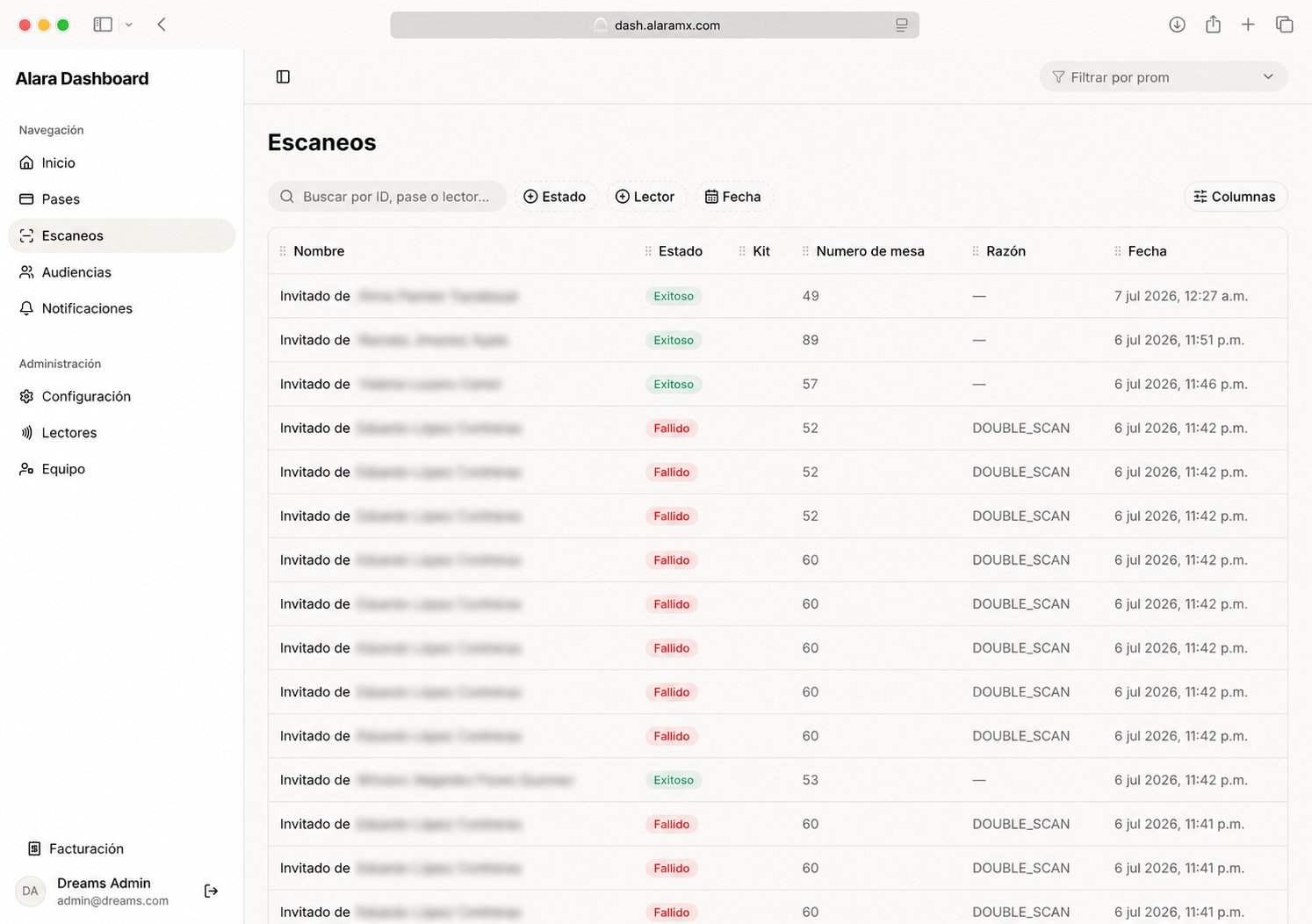Open Notificaciones in the sidebar
Image resolution: width=1312 pixels, height=924 pixels.
pos(122,308)
